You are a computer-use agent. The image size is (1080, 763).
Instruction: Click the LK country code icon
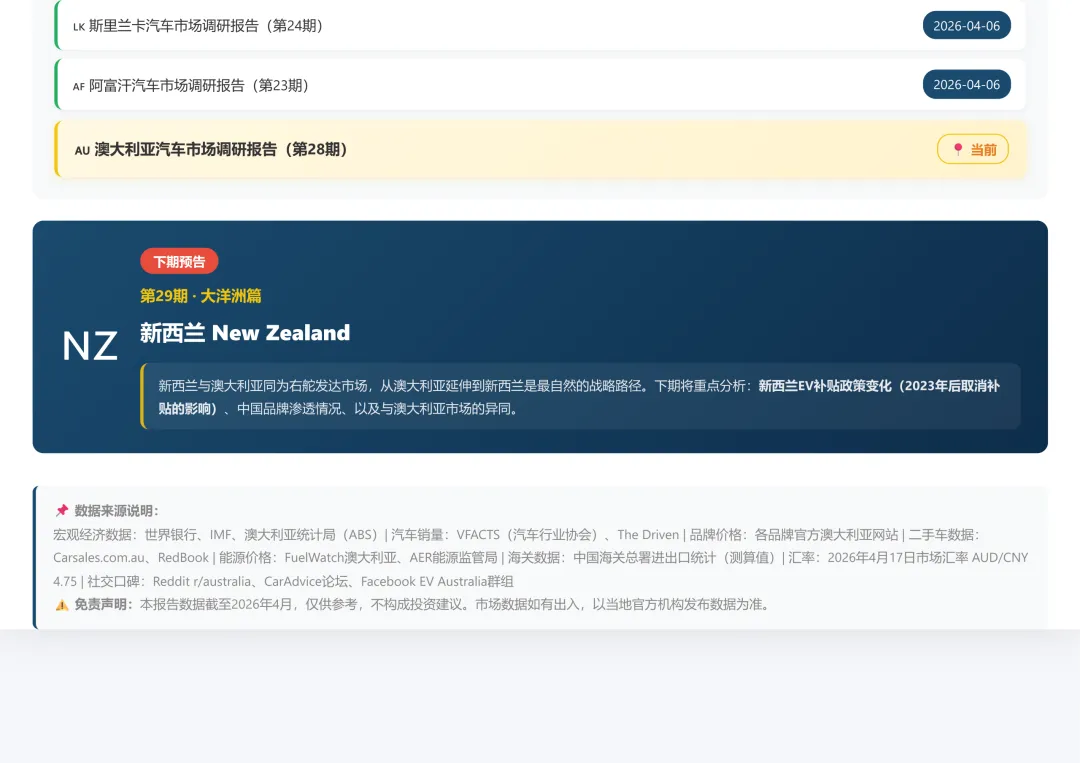click(79, 27)
